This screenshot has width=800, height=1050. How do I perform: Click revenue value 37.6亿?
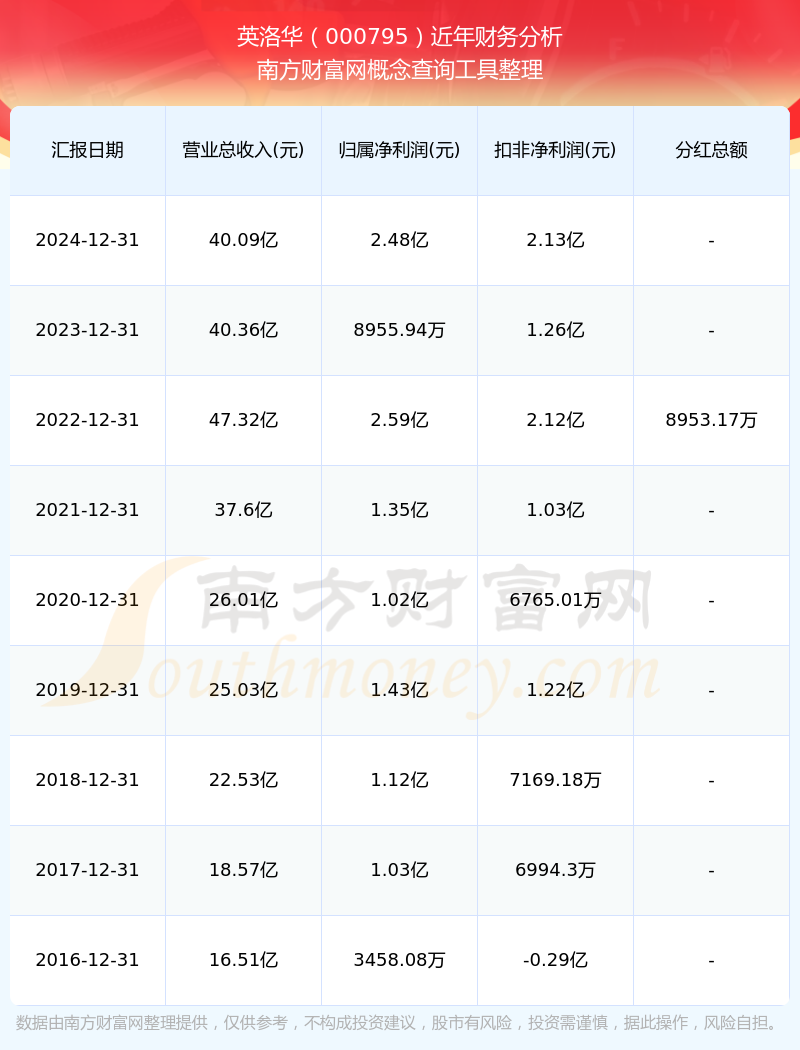pos(244,510)
